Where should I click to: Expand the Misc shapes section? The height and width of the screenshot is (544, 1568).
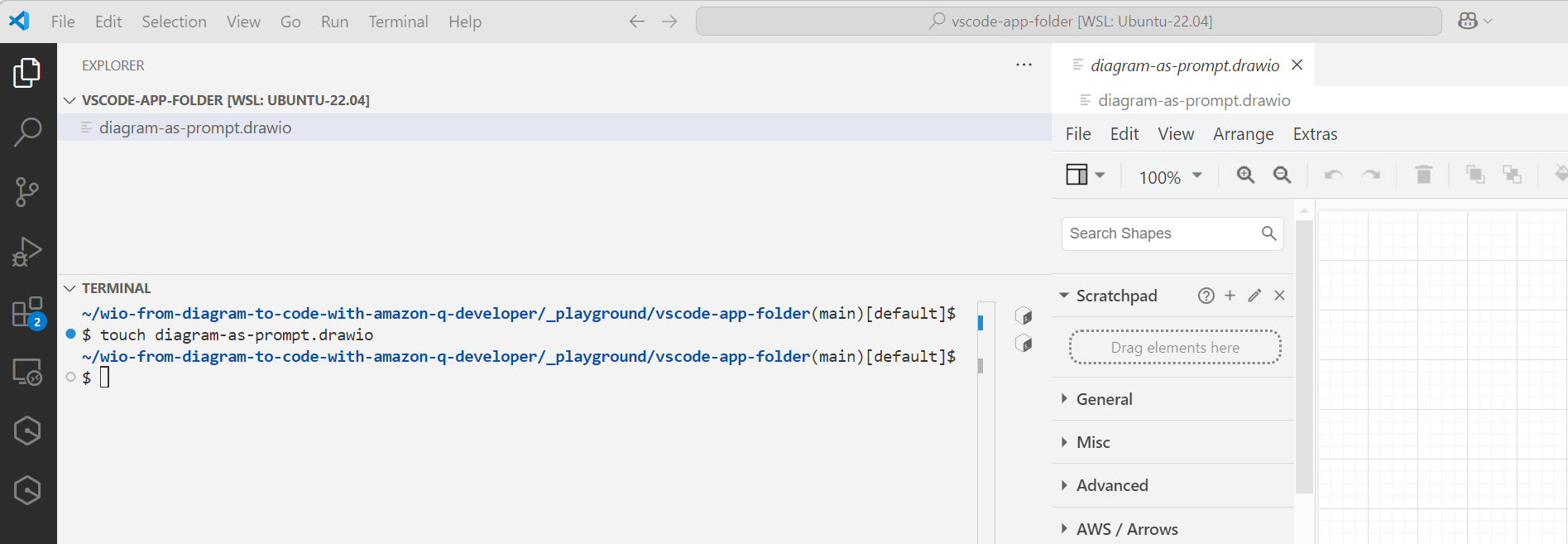tap(1064, 442)
